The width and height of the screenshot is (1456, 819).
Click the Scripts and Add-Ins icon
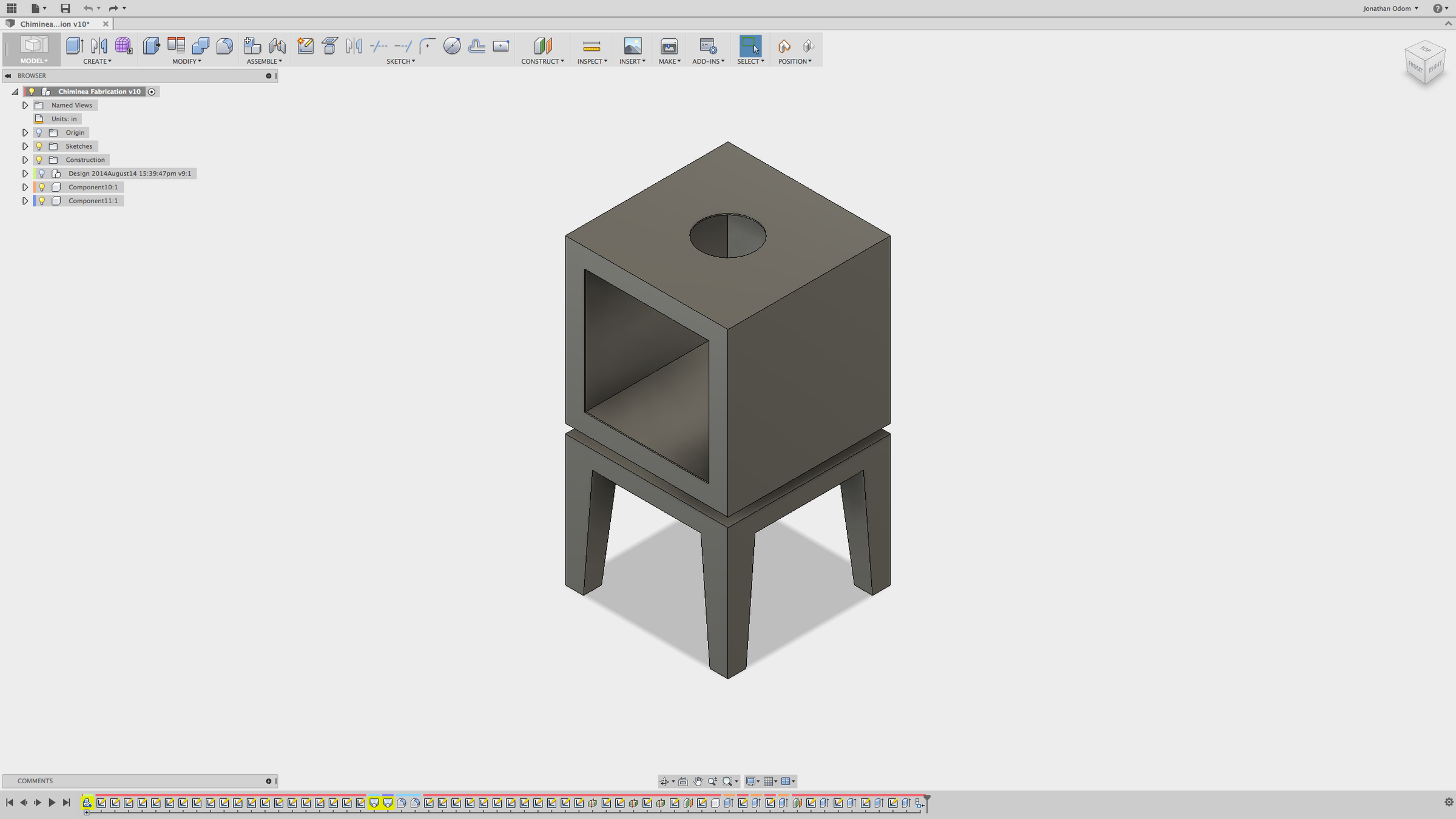coord(708,47)
